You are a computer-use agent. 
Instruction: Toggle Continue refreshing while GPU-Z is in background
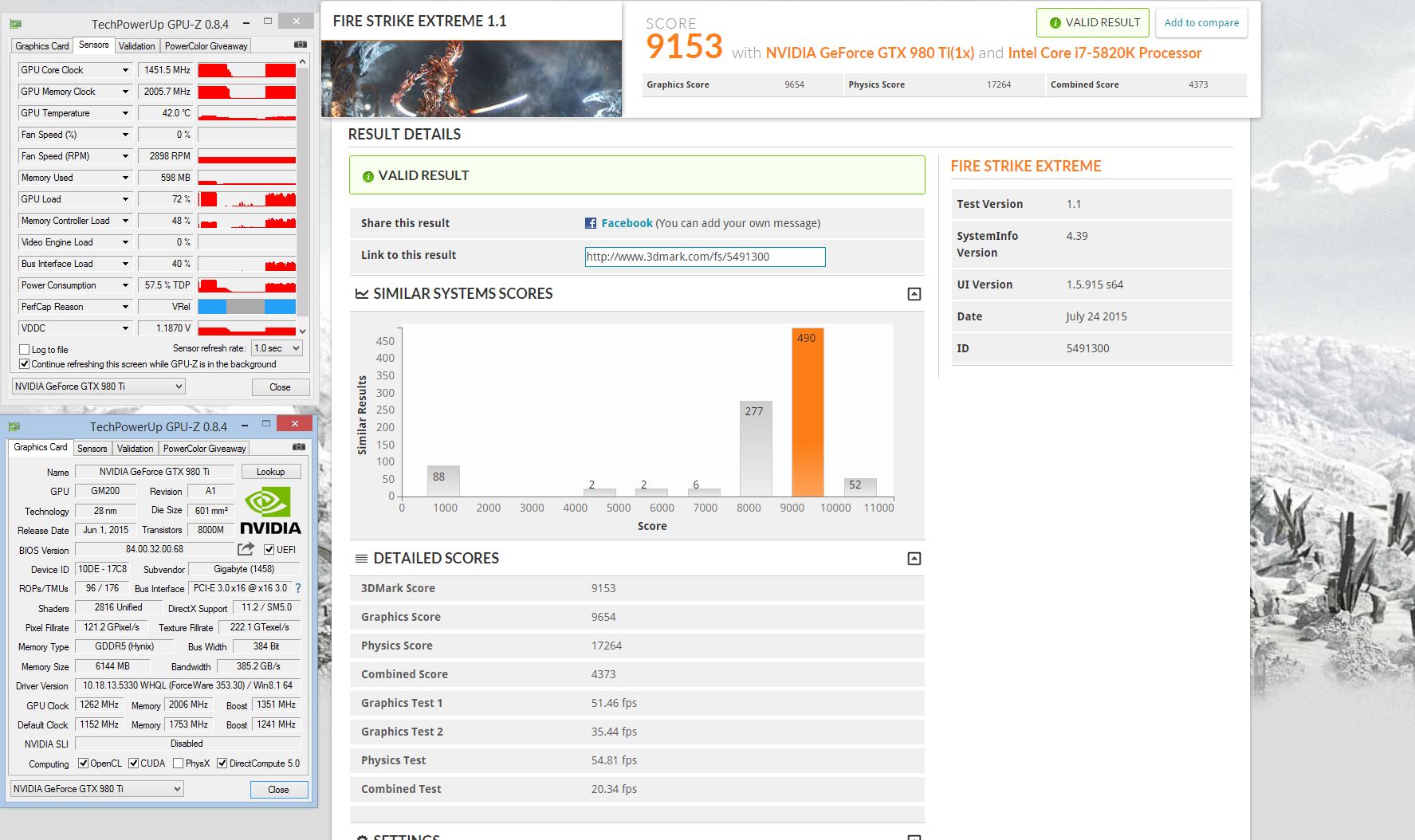coord(25,364)
